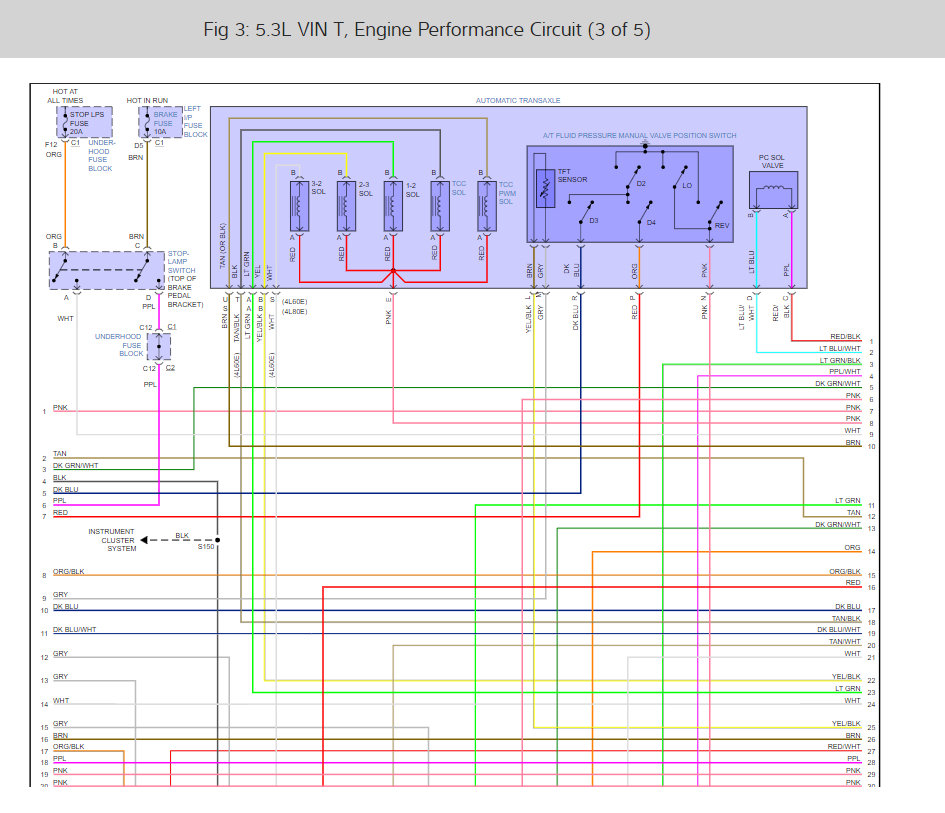The width and height of the screenshot is (945, 813).
Task: Click the S150 splice dot
Action: [x=217, y=540]
